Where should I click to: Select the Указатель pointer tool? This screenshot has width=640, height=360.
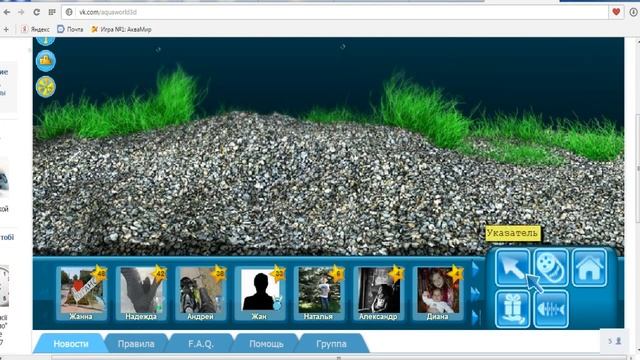(x=512, y=268)
